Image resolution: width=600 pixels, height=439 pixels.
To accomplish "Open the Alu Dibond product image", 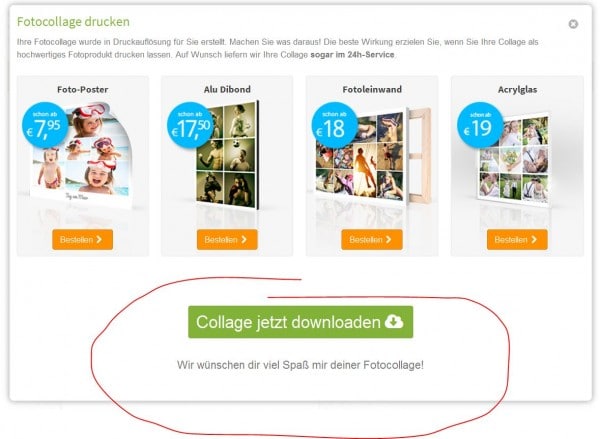I will [x=228, y=155].
